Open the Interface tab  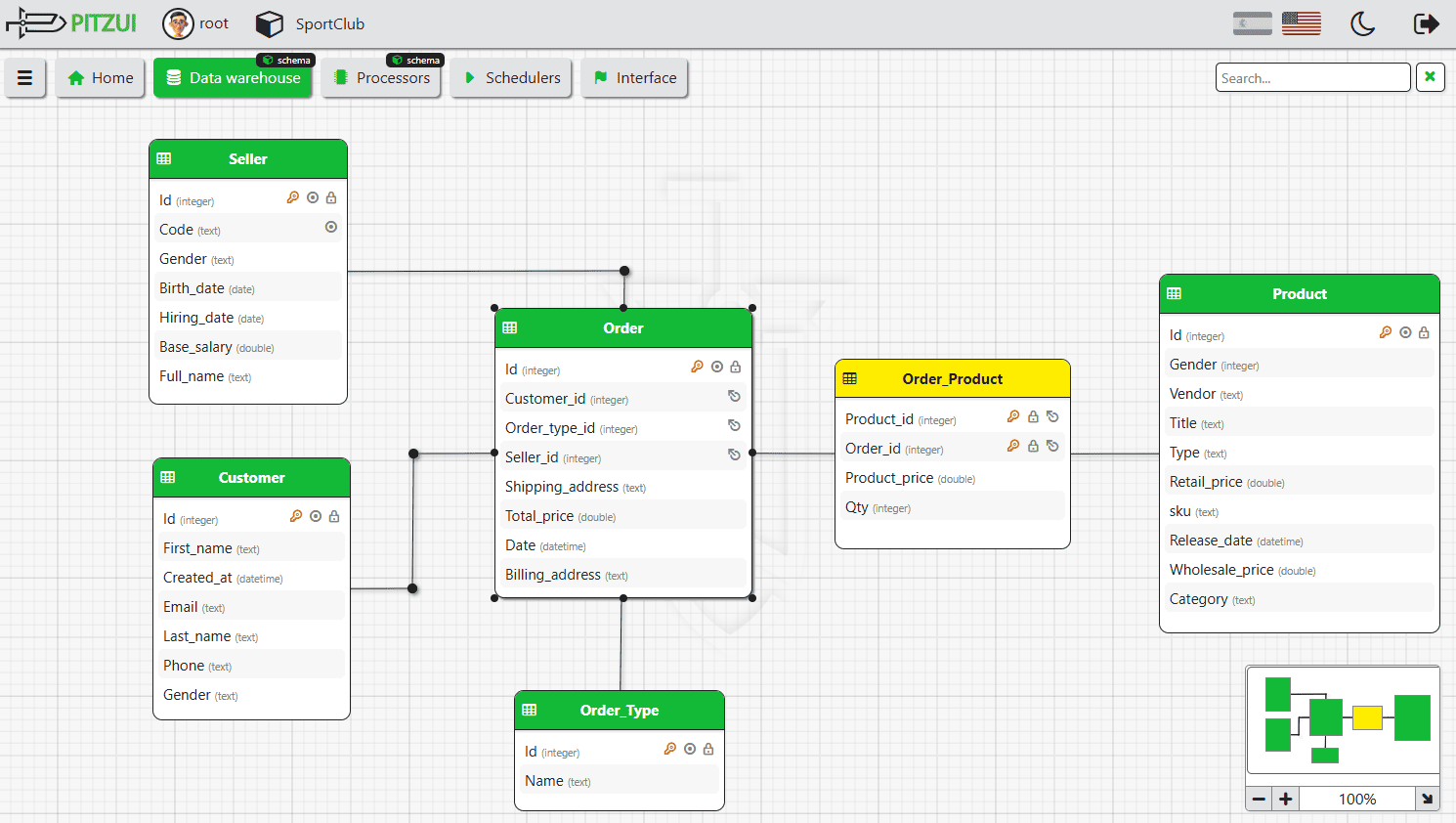(635, 78)
